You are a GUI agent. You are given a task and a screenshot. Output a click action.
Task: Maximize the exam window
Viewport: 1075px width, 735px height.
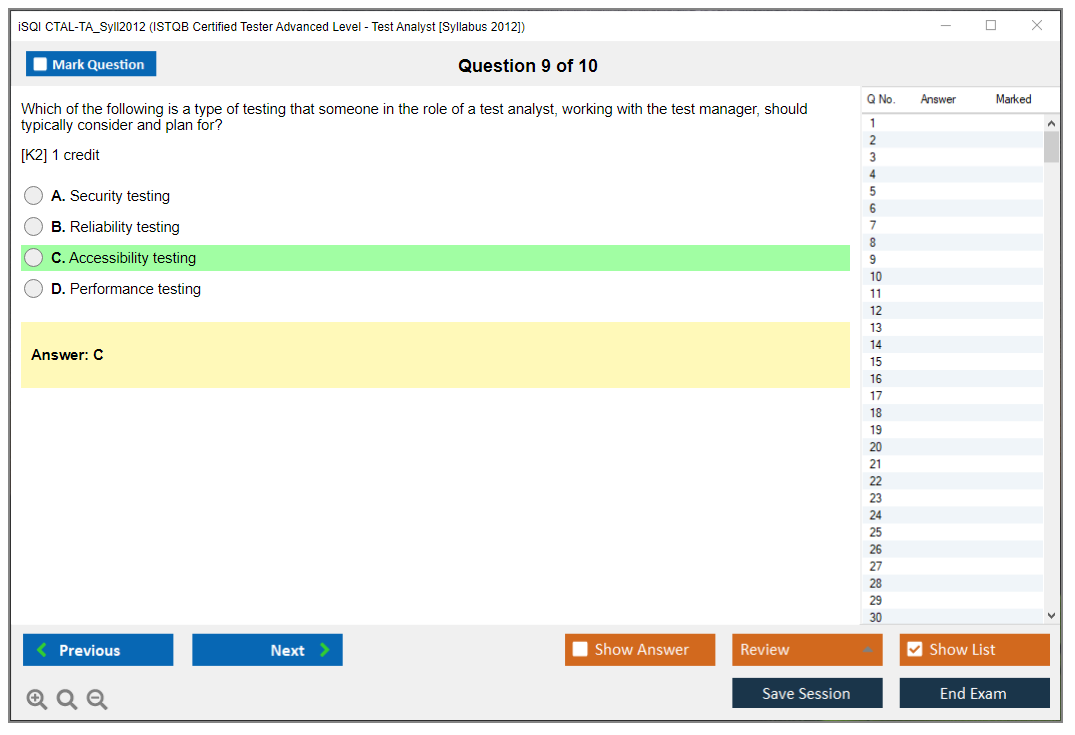point(991,26)
